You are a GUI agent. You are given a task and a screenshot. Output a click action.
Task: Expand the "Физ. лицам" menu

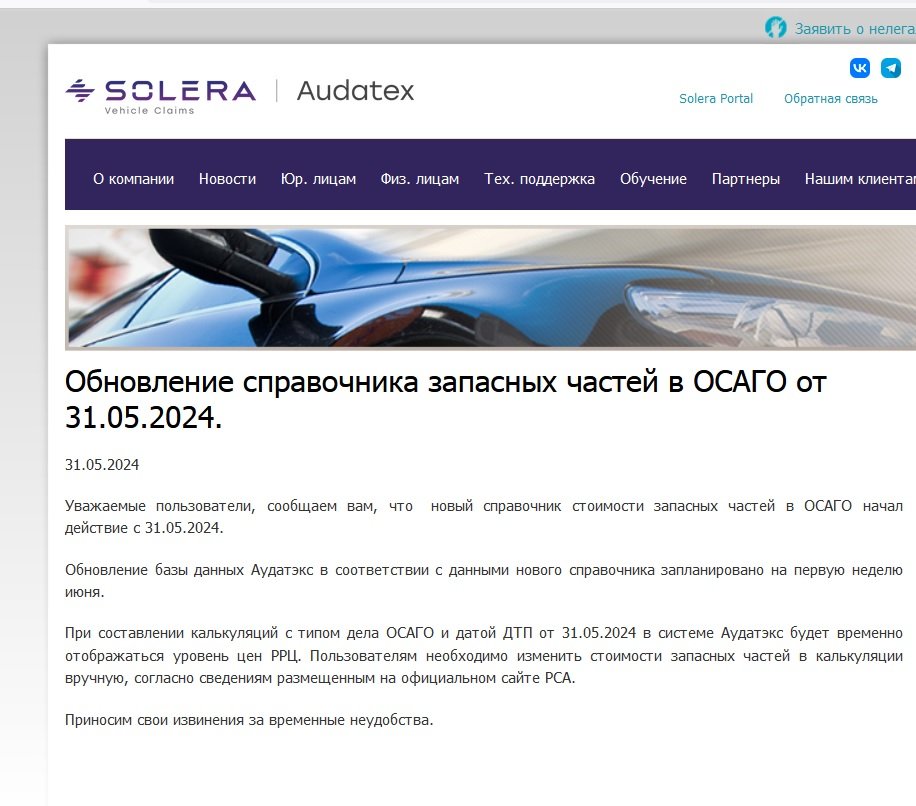(419, 179)
